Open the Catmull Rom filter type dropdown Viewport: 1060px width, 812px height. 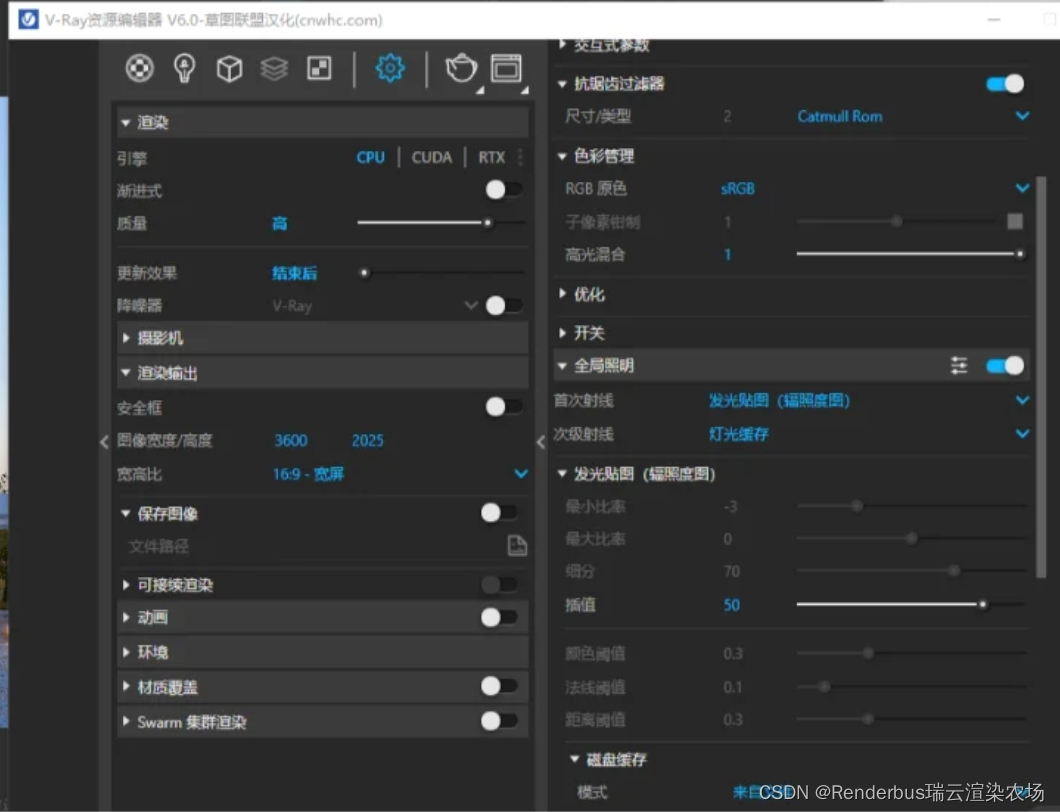point(913,116)
